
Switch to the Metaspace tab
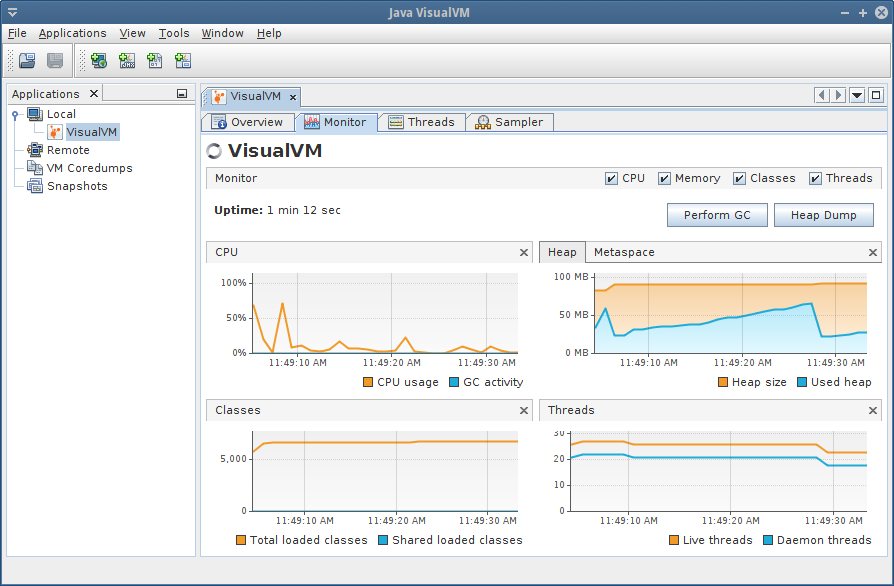[x=624, y=252]
